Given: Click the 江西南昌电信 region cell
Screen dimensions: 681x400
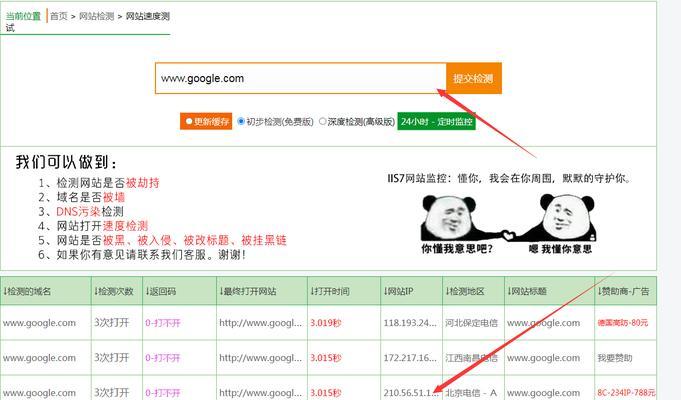Looking at the screenshot, I should click(471, 358).
